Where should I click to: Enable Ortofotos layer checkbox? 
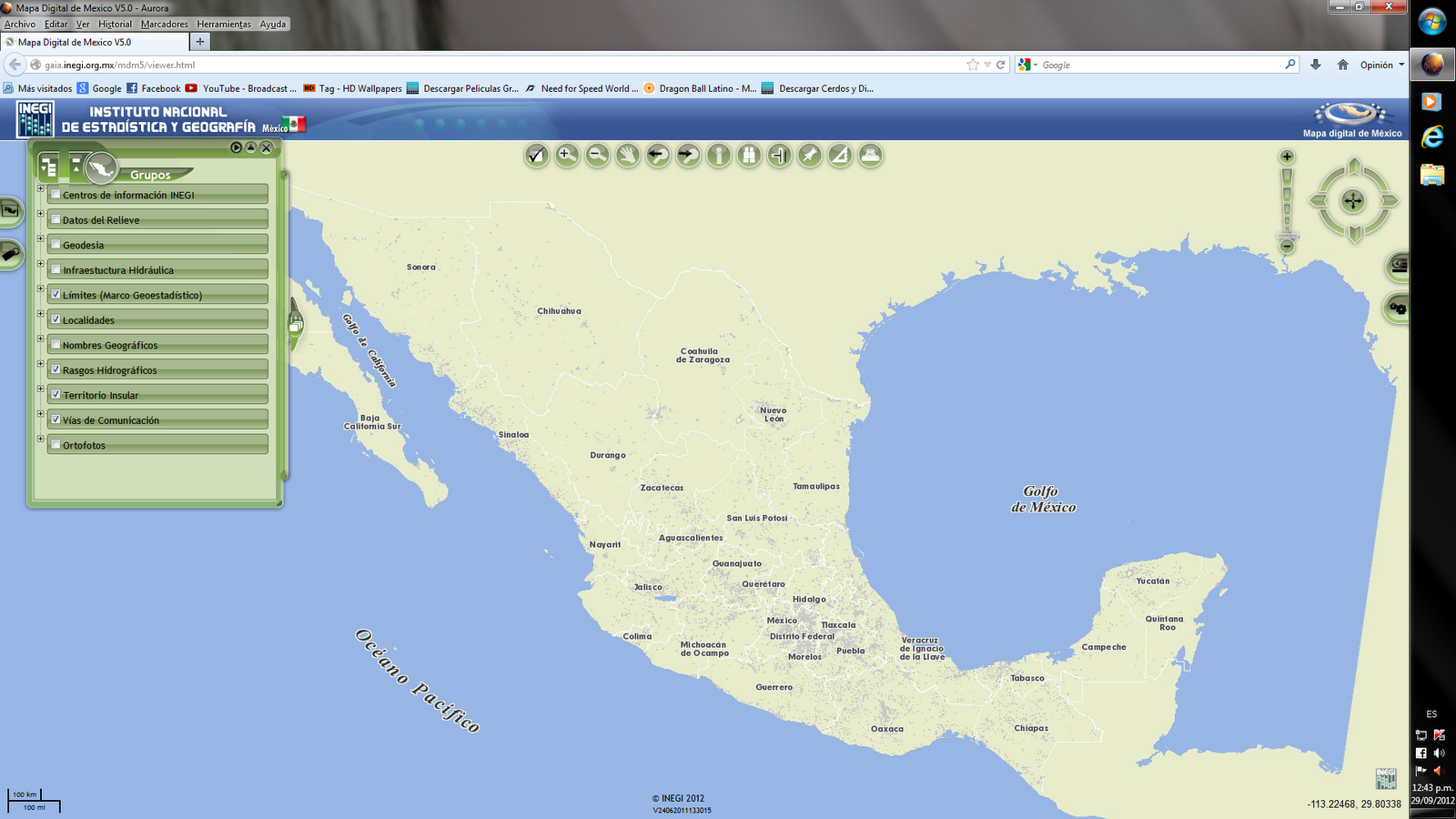click(x=56, y=444)
